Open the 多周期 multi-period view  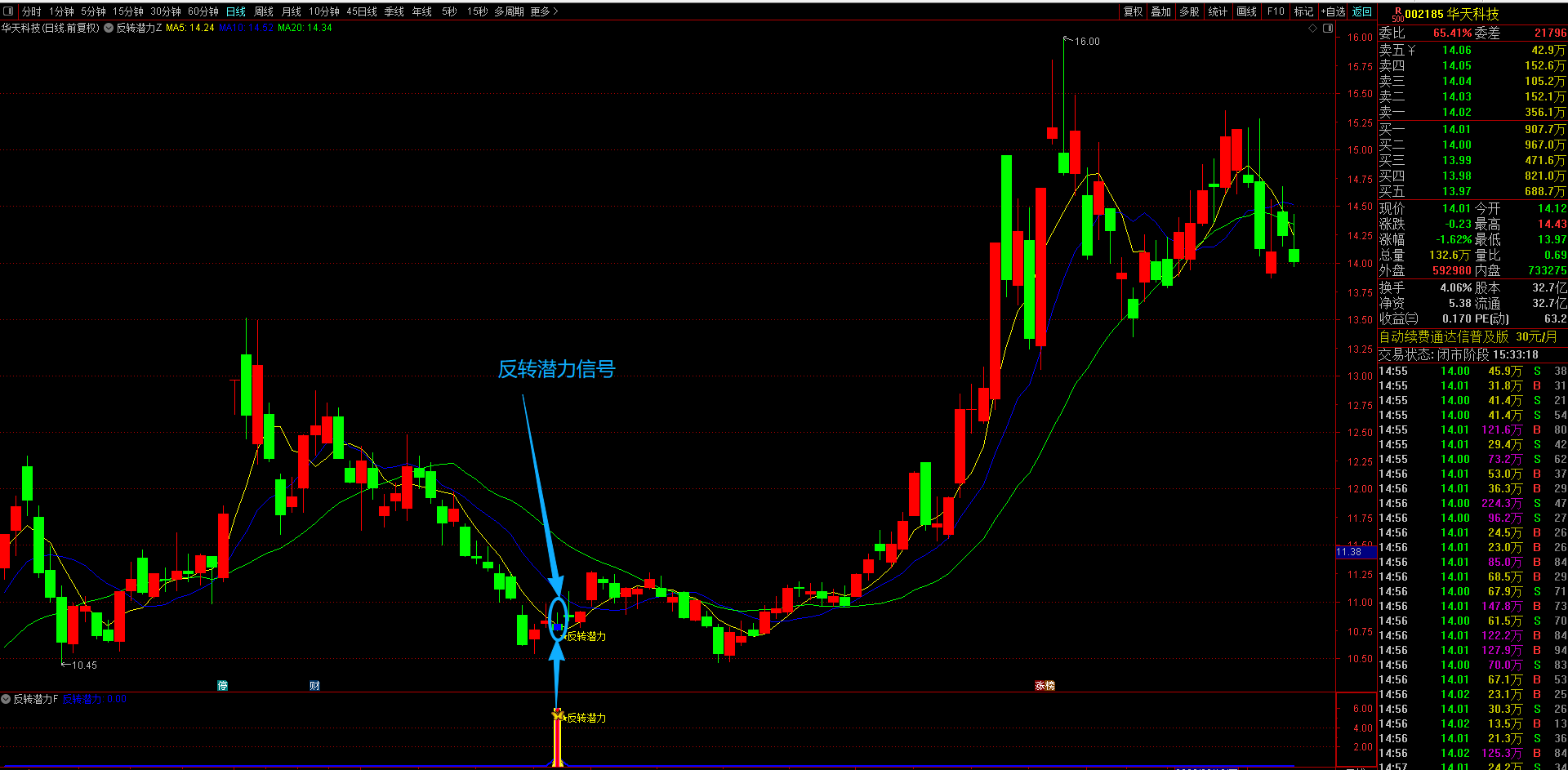pos(509,11)
